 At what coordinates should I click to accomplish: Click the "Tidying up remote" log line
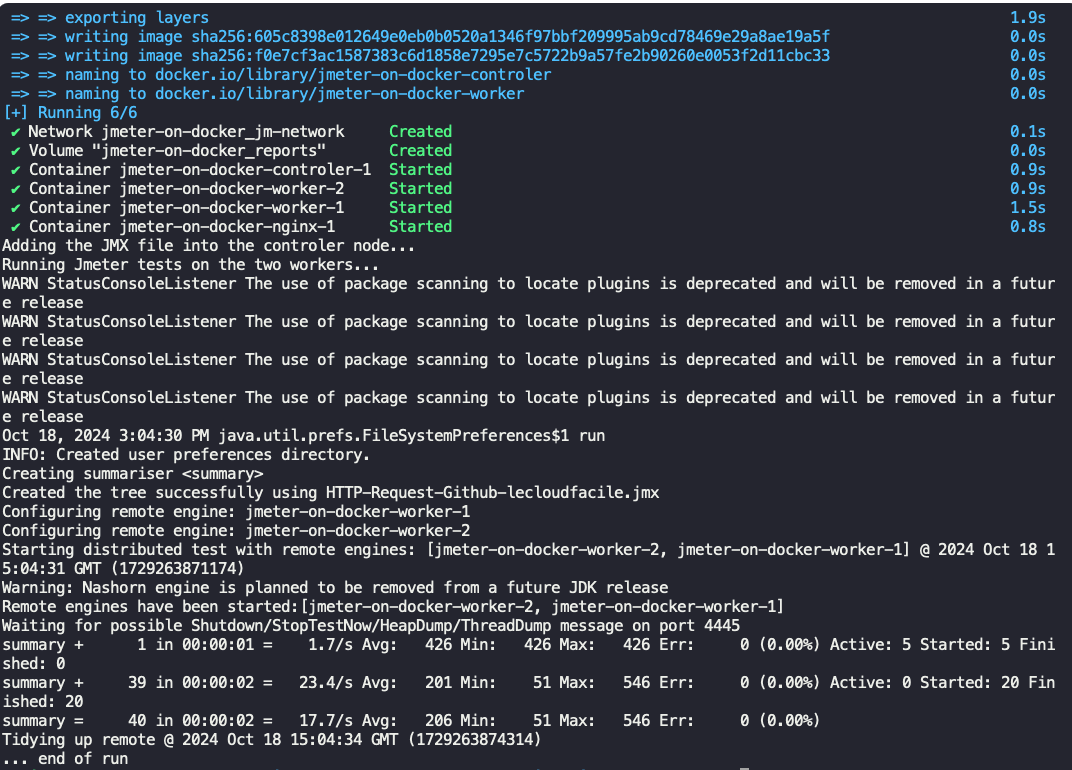(x=270, y=740)
